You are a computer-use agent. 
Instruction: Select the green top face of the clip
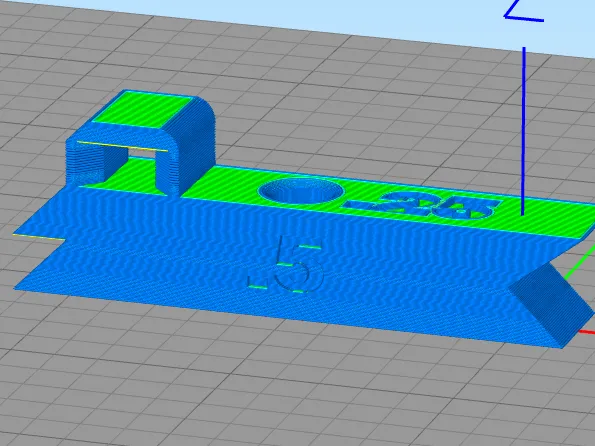(x=145, y=111)
